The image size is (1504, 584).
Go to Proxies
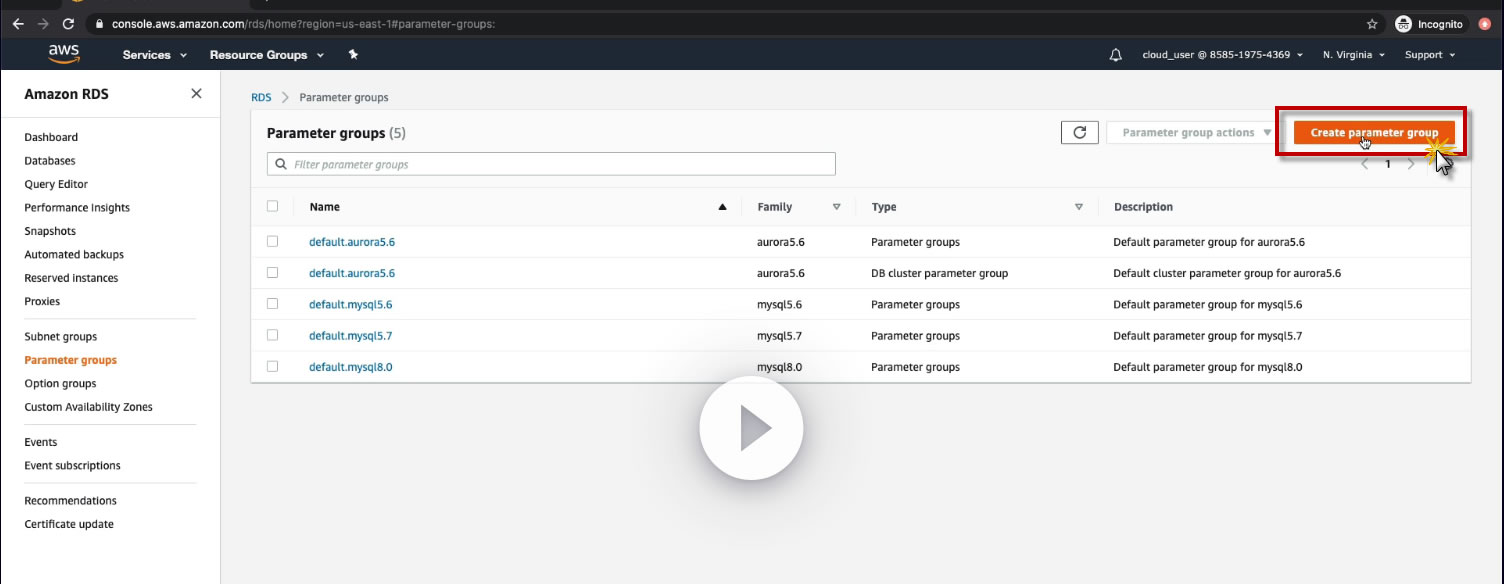coord(42,301)
